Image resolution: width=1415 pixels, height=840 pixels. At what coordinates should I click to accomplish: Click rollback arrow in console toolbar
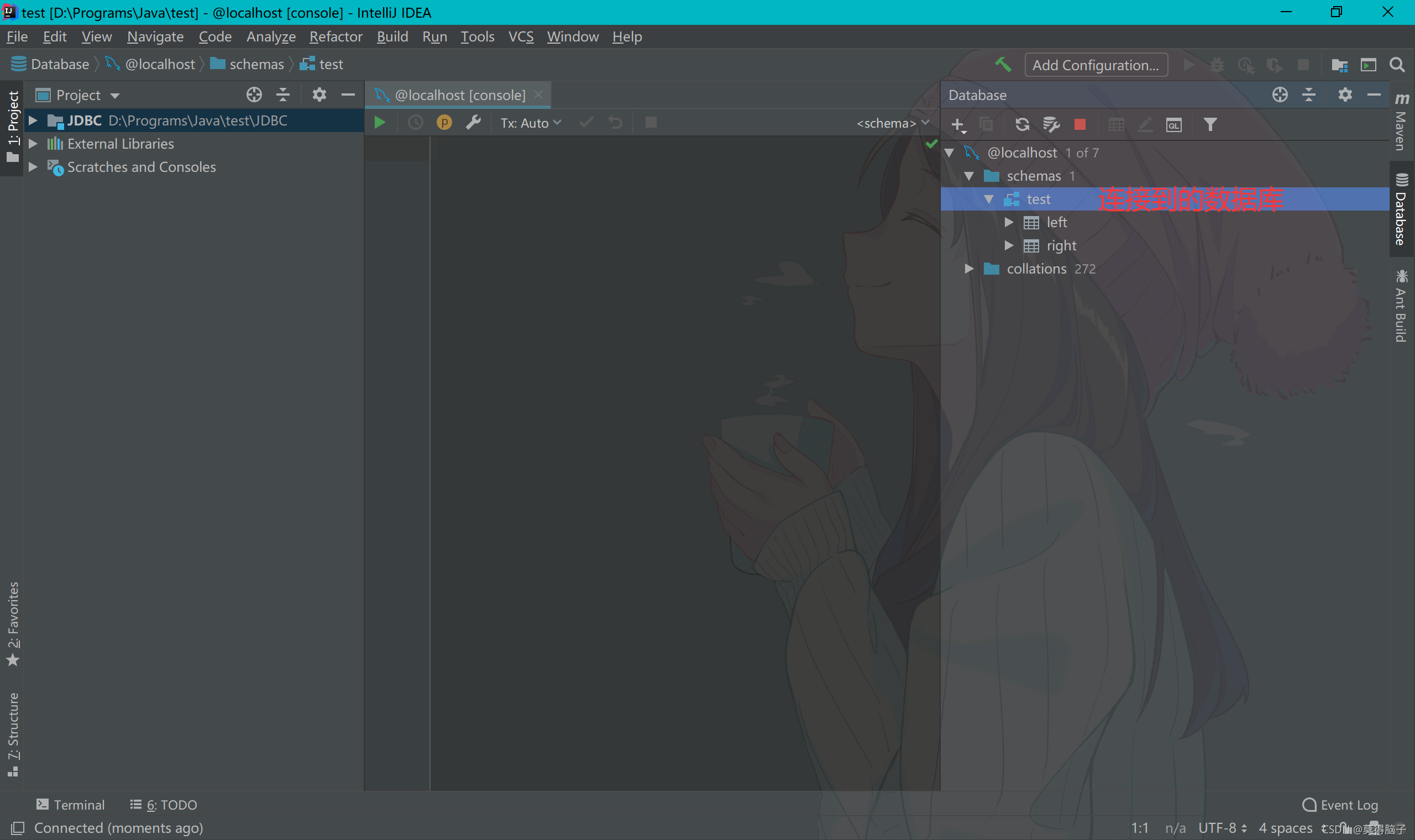coord(615,122)
